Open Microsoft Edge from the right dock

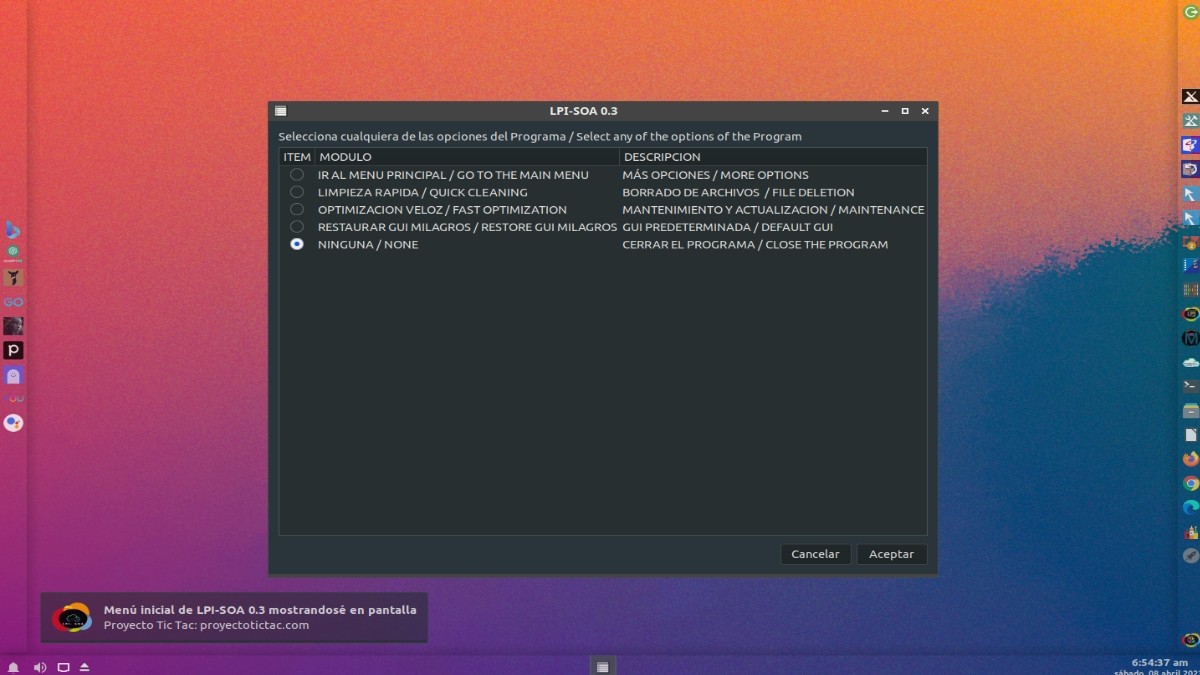(x=1190, y=507)
